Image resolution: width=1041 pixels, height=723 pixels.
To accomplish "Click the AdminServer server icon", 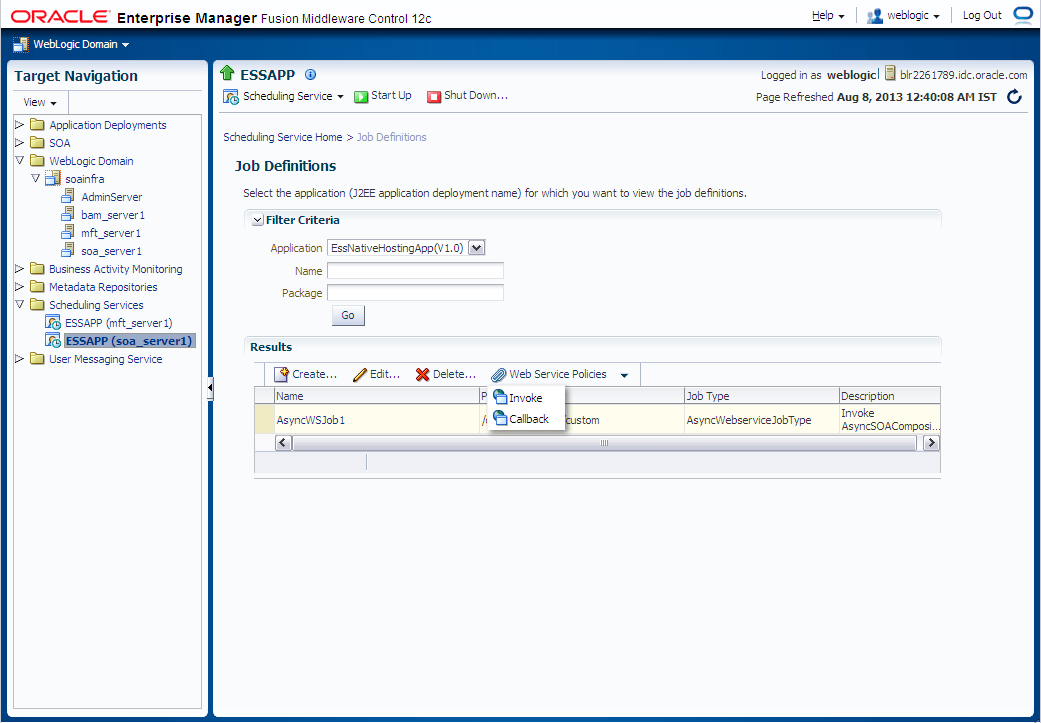I will [68, 197].
